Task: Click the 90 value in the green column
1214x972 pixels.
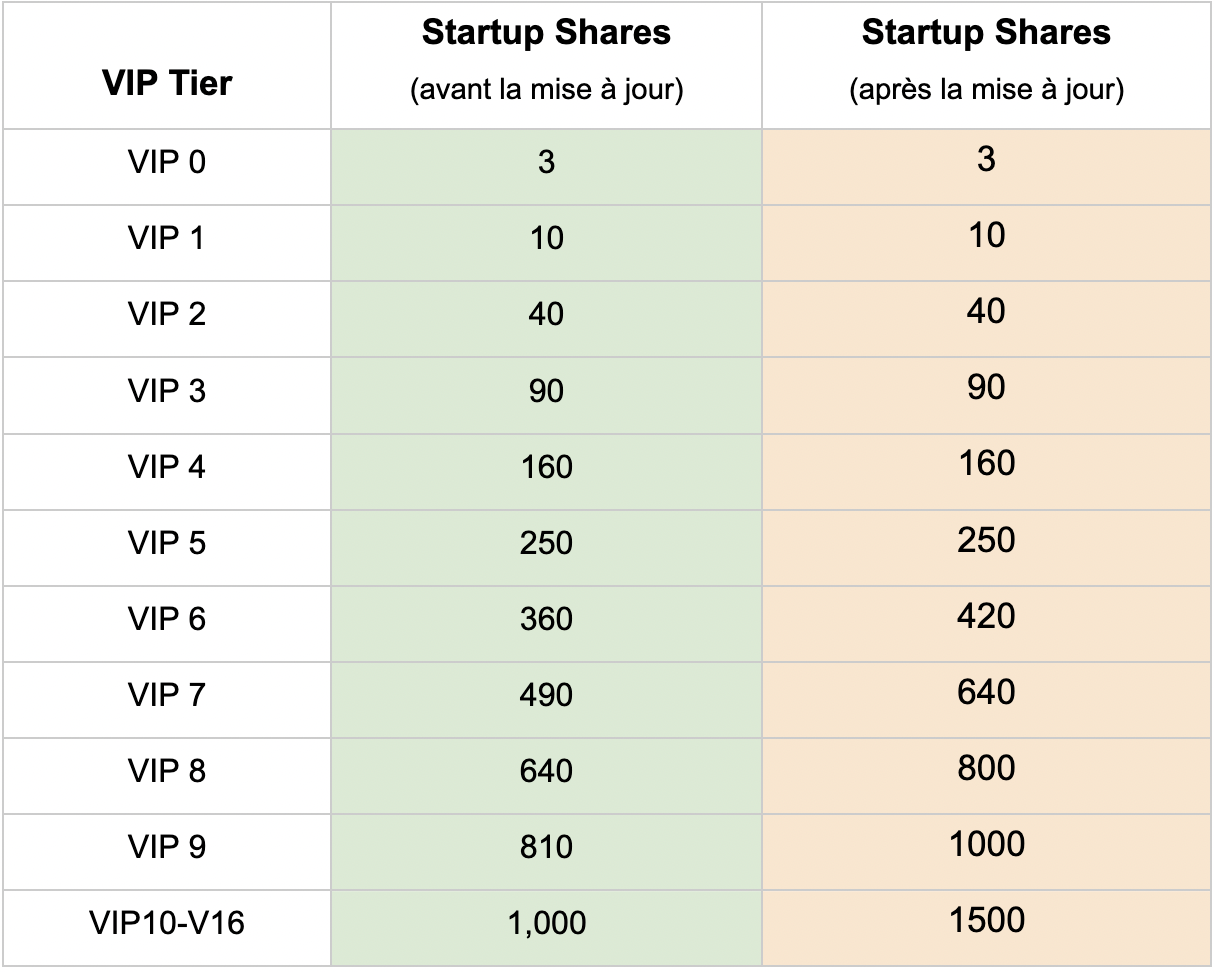Action: click(546, 391)
